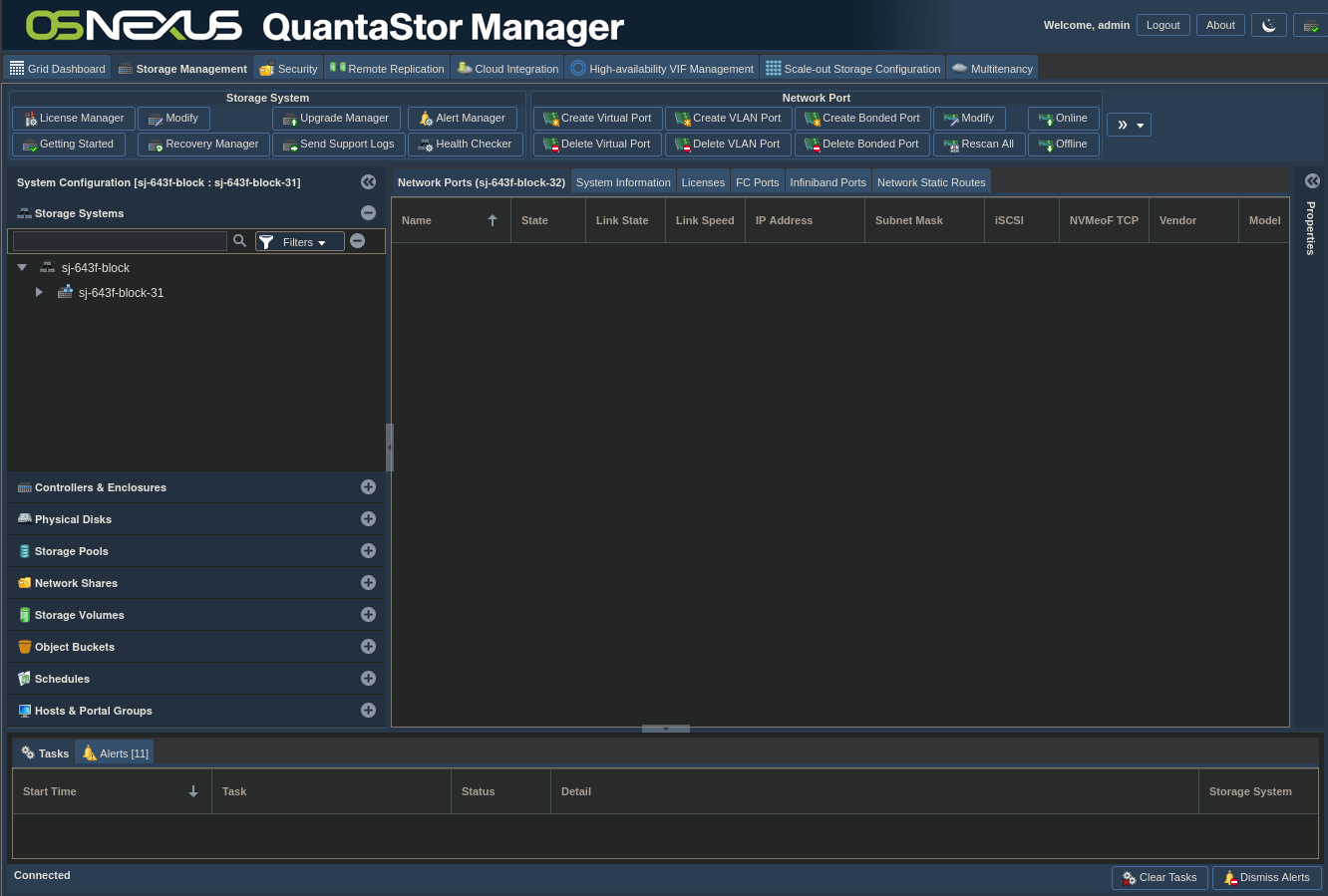Open the Filters dropdown
The height and width of the screenshot is (896, 1328).
coord(300,242)
